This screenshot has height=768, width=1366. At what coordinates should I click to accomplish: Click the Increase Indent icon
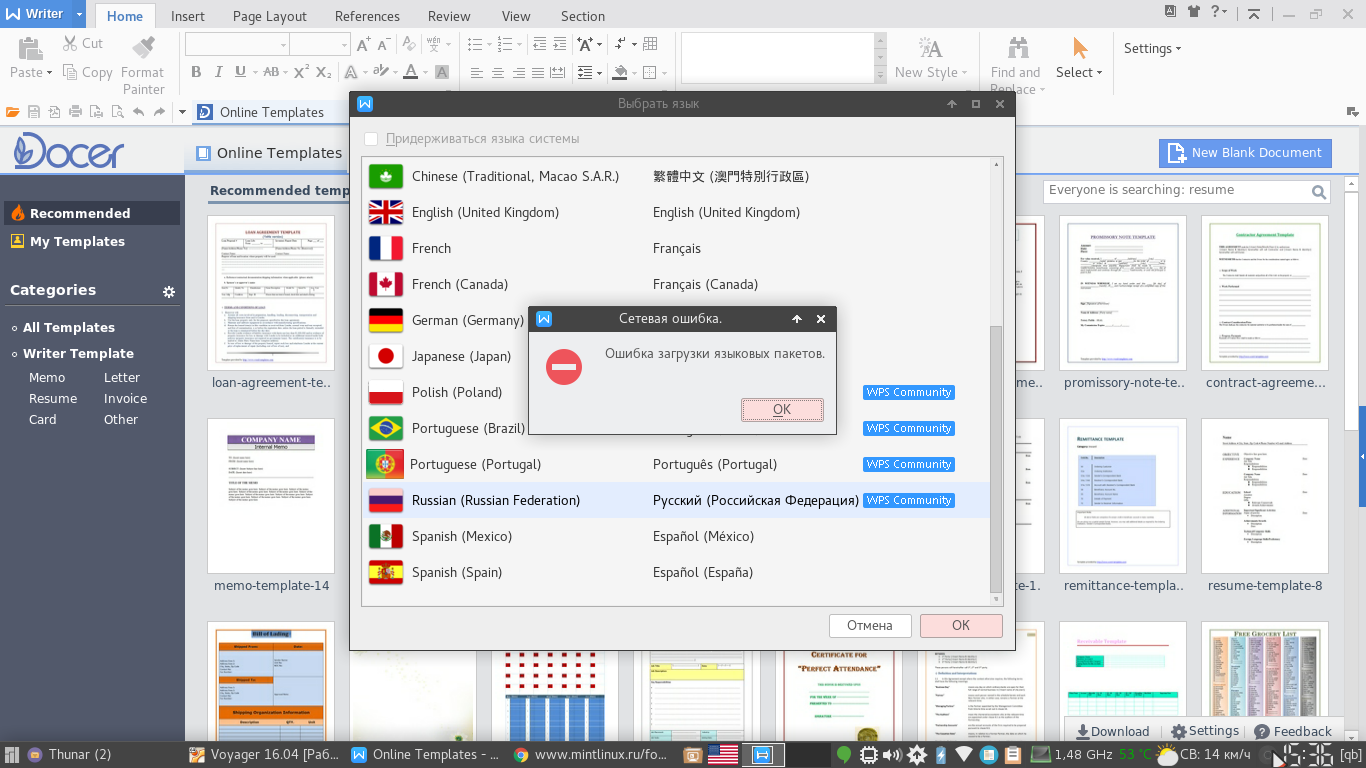pyautogui.click(x=561, y=44)
